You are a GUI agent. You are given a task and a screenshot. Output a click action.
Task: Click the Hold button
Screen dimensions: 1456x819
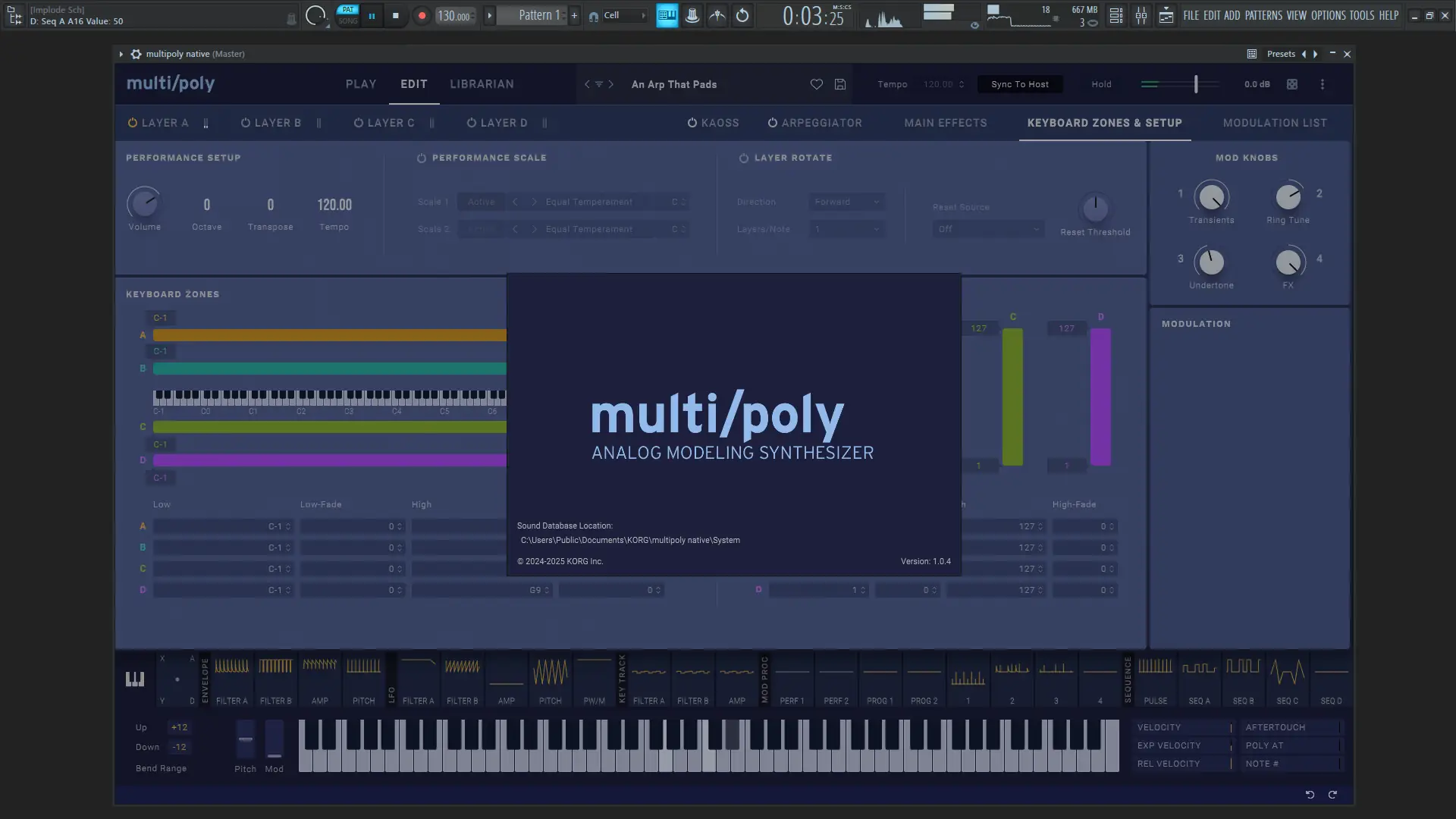coord(1101,84)
